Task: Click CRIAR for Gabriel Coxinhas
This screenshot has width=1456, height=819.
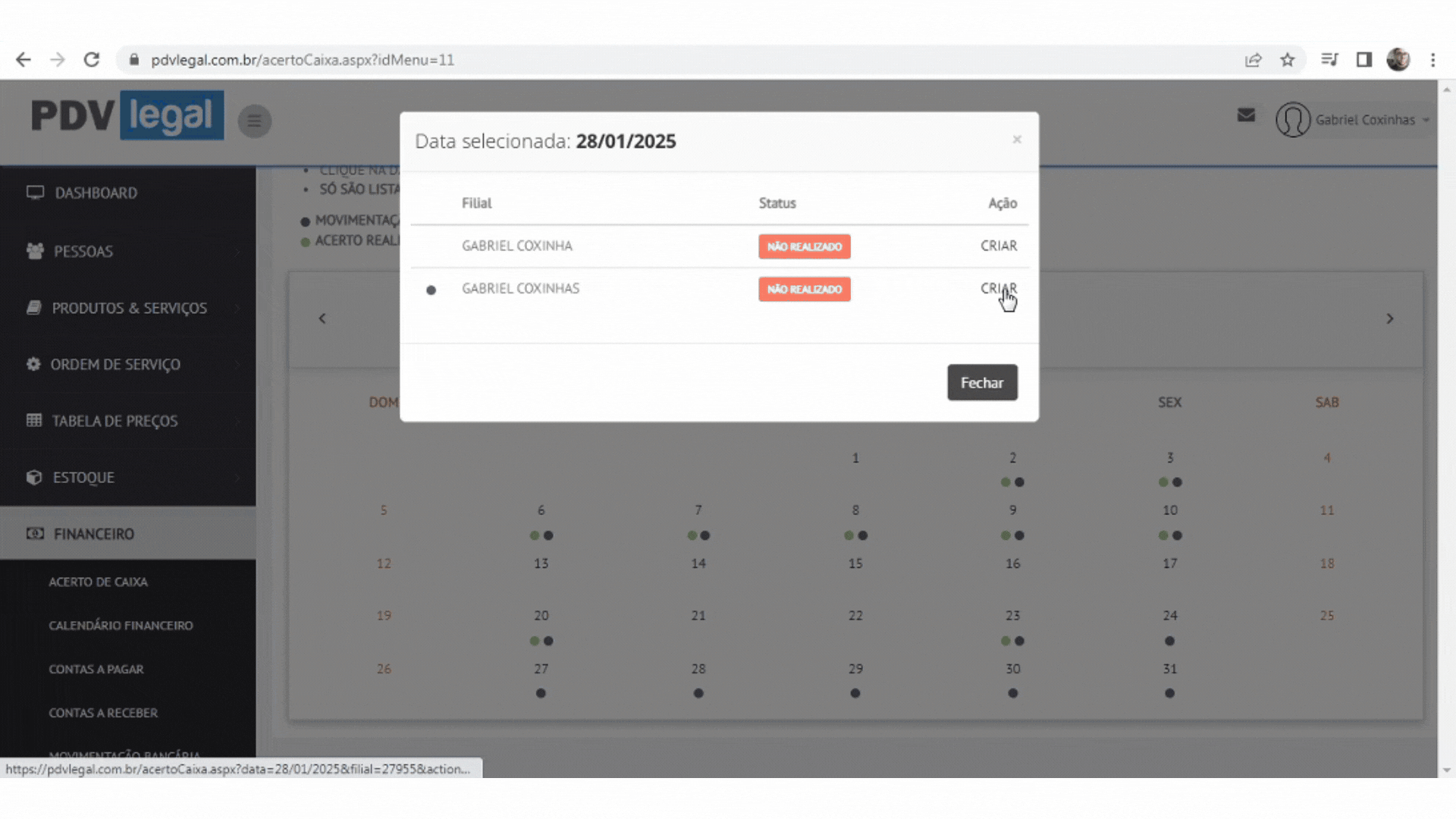Action: point(998,289)
